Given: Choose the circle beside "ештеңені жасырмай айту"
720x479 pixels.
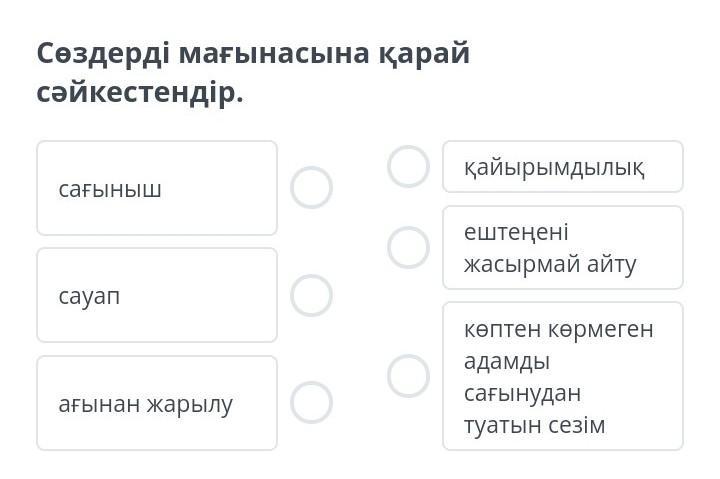Looking at the screenshot, I should [408, 247].
